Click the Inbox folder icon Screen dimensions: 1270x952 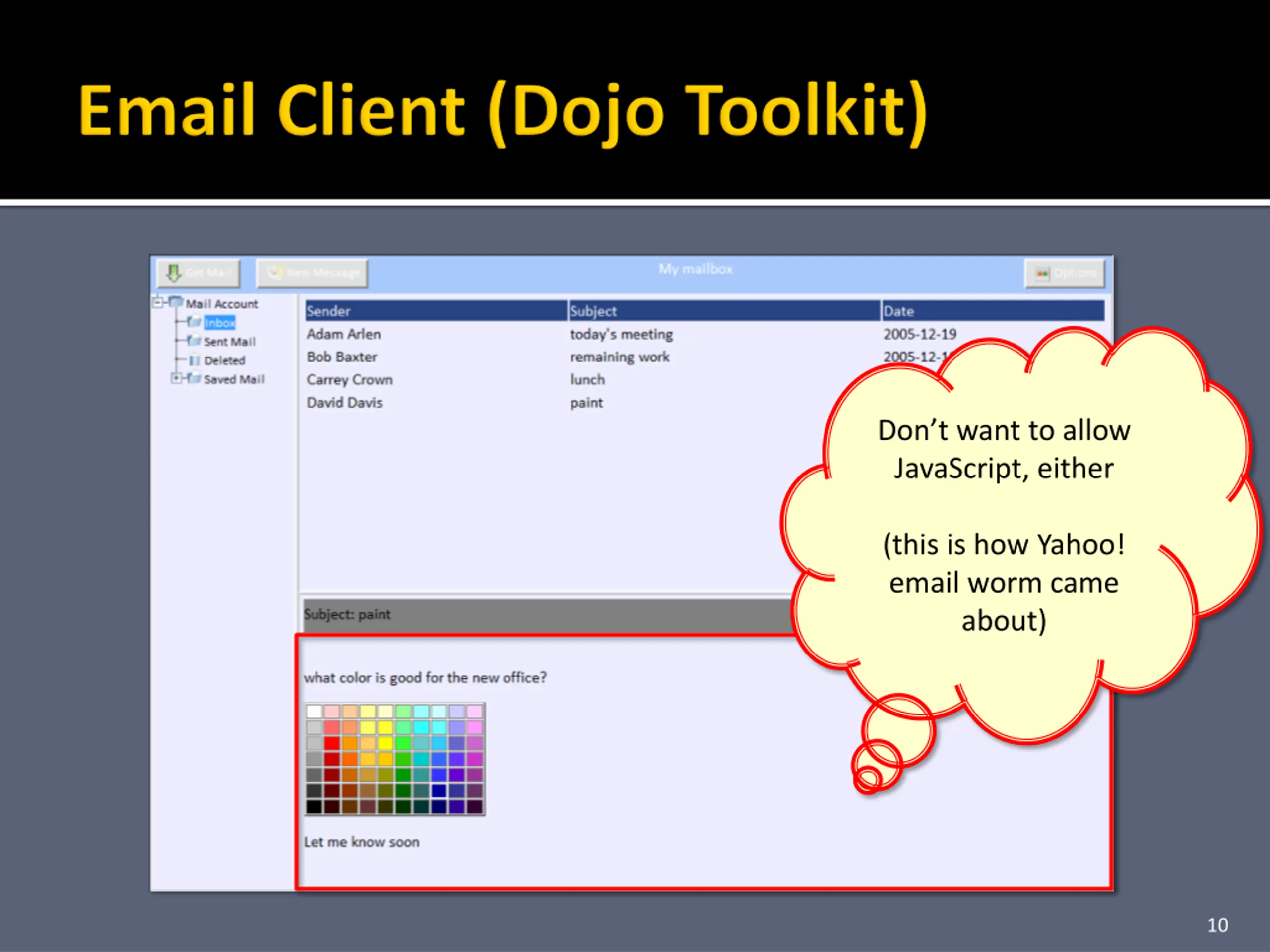[x=194, y=322]
